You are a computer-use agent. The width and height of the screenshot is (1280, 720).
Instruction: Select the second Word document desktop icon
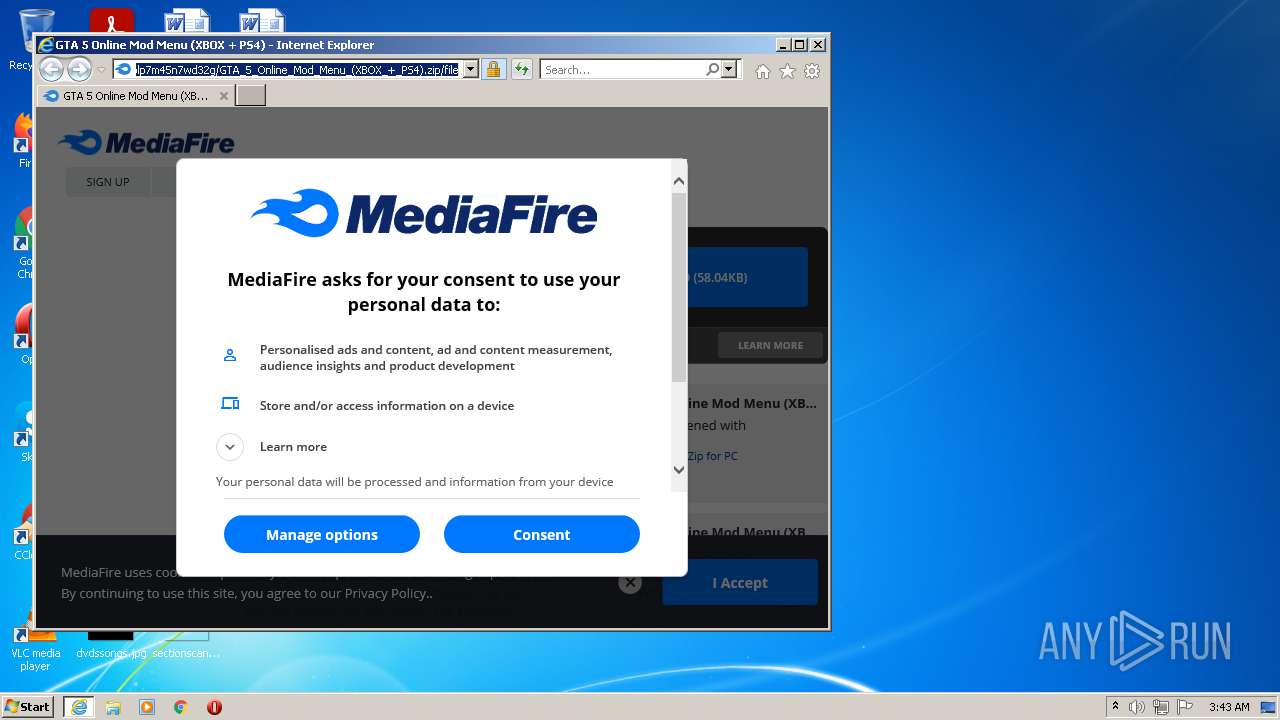click(x=262, y=20)
